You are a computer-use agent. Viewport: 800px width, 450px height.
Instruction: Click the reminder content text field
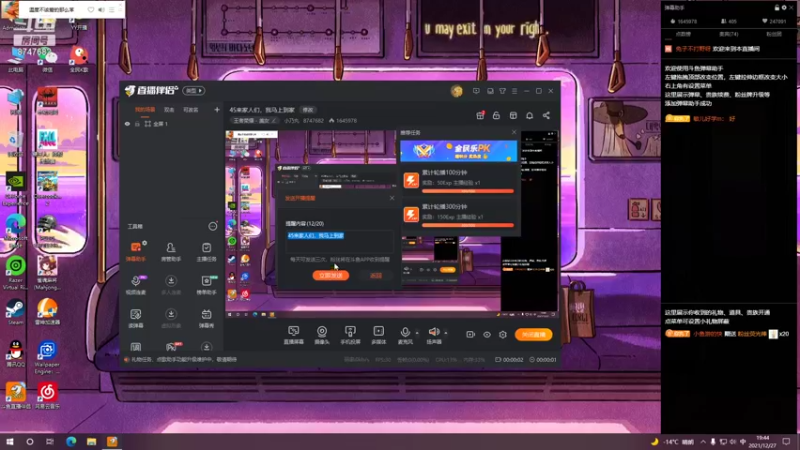[x=339, y=241]
